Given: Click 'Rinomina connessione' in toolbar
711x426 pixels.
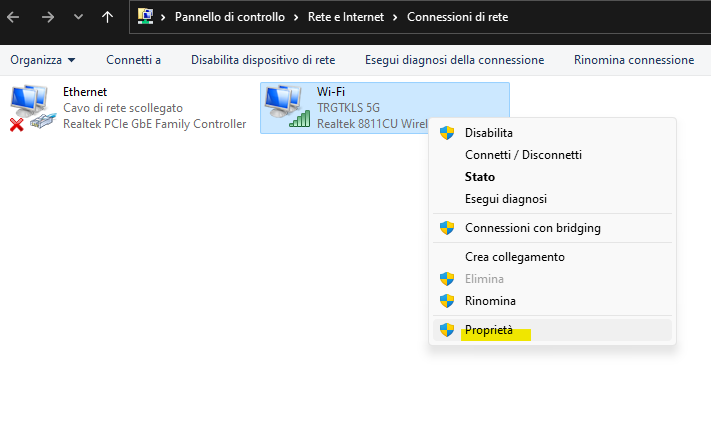Looking at the screenshot, I should click(633, 60).
